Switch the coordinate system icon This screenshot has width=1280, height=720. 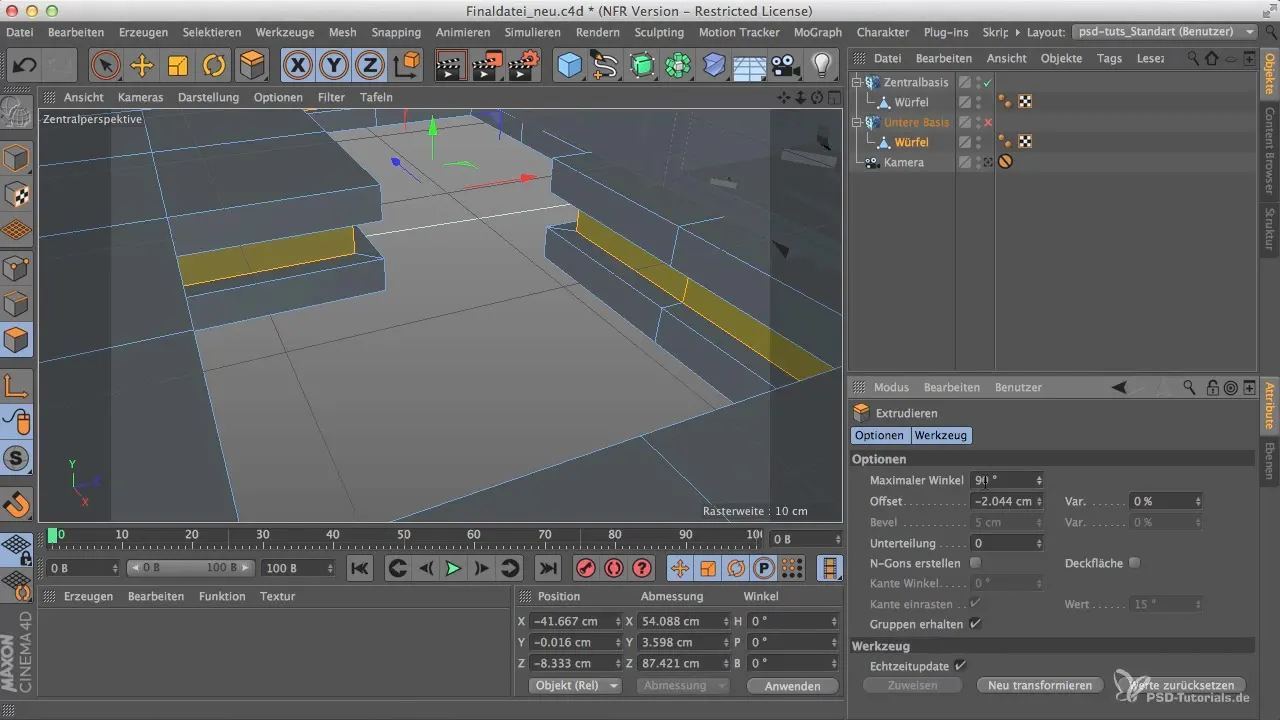(407, 66)
